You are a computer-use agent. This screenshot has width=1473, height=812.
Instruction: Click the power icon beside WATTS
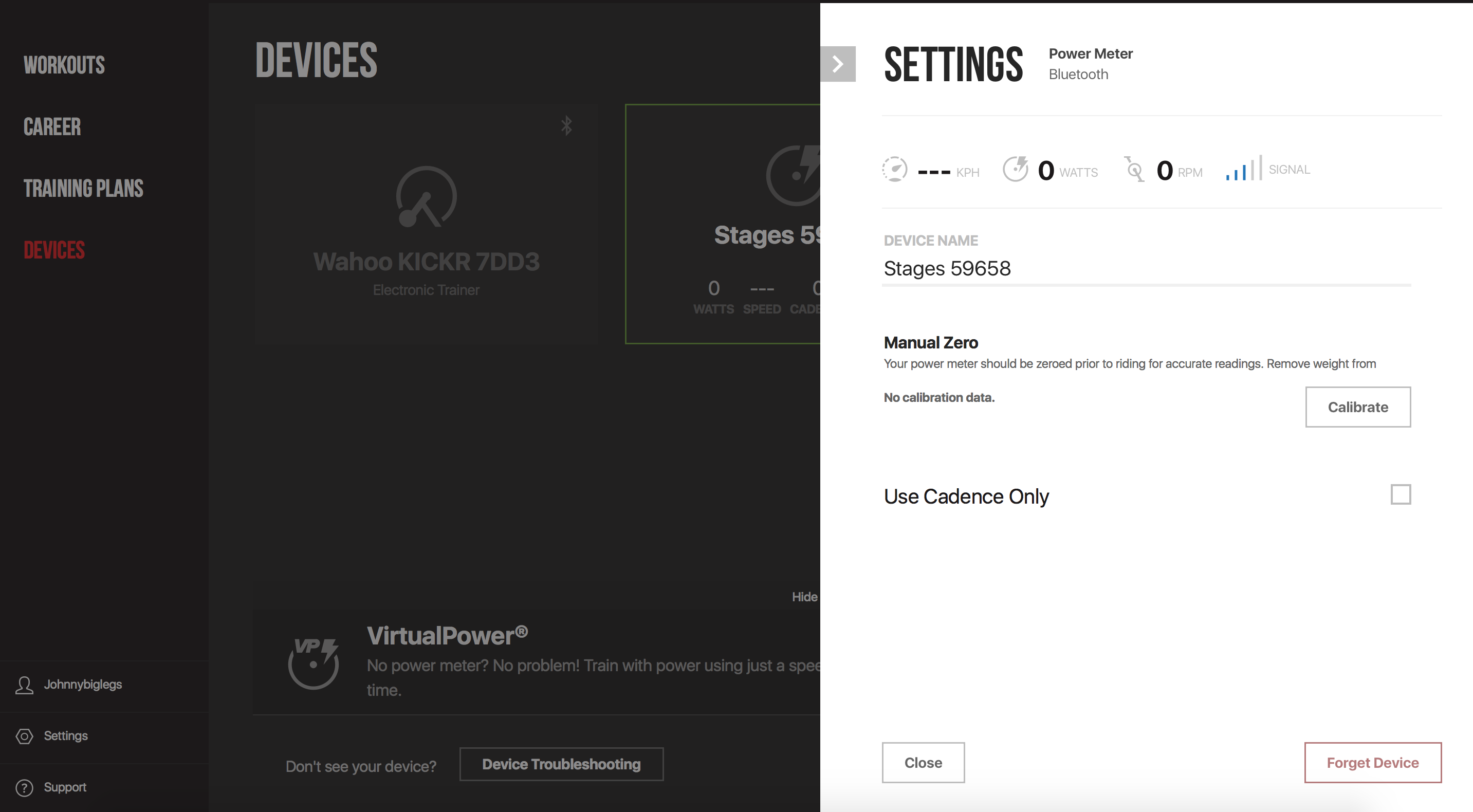click(x=1016, y=169)
